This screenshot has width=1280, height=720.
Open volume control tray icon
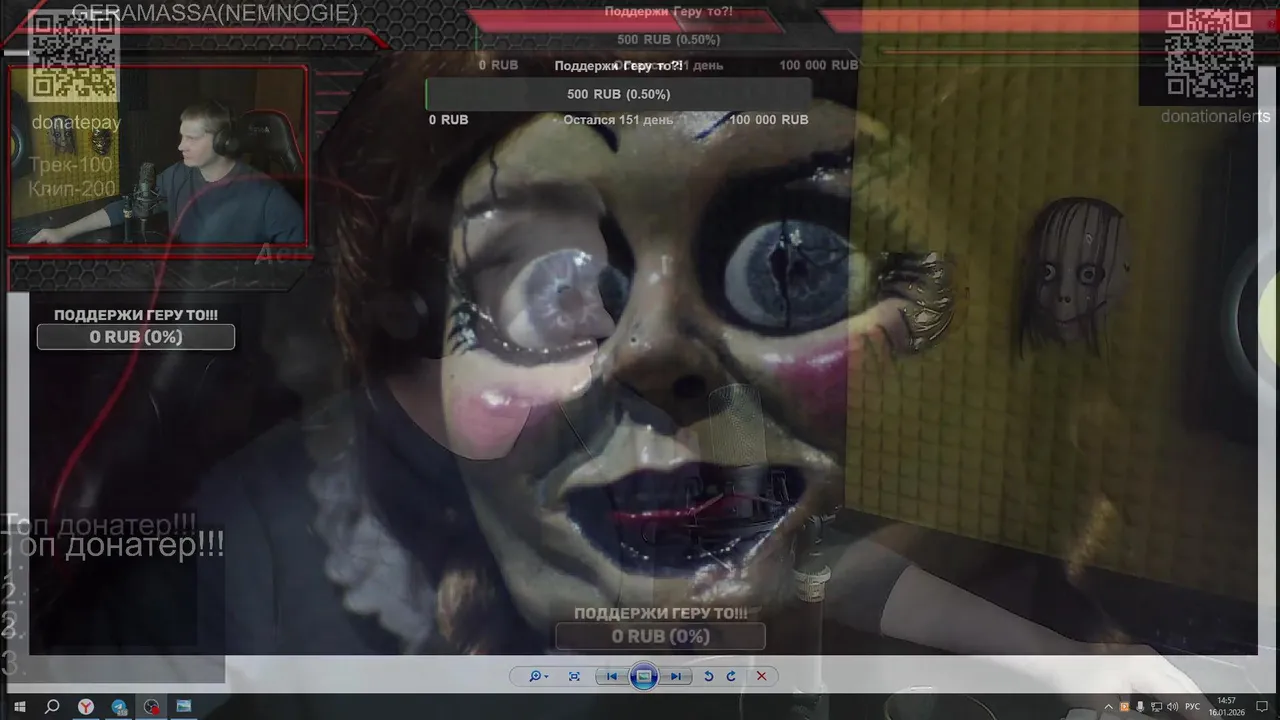pos(1172,707)
